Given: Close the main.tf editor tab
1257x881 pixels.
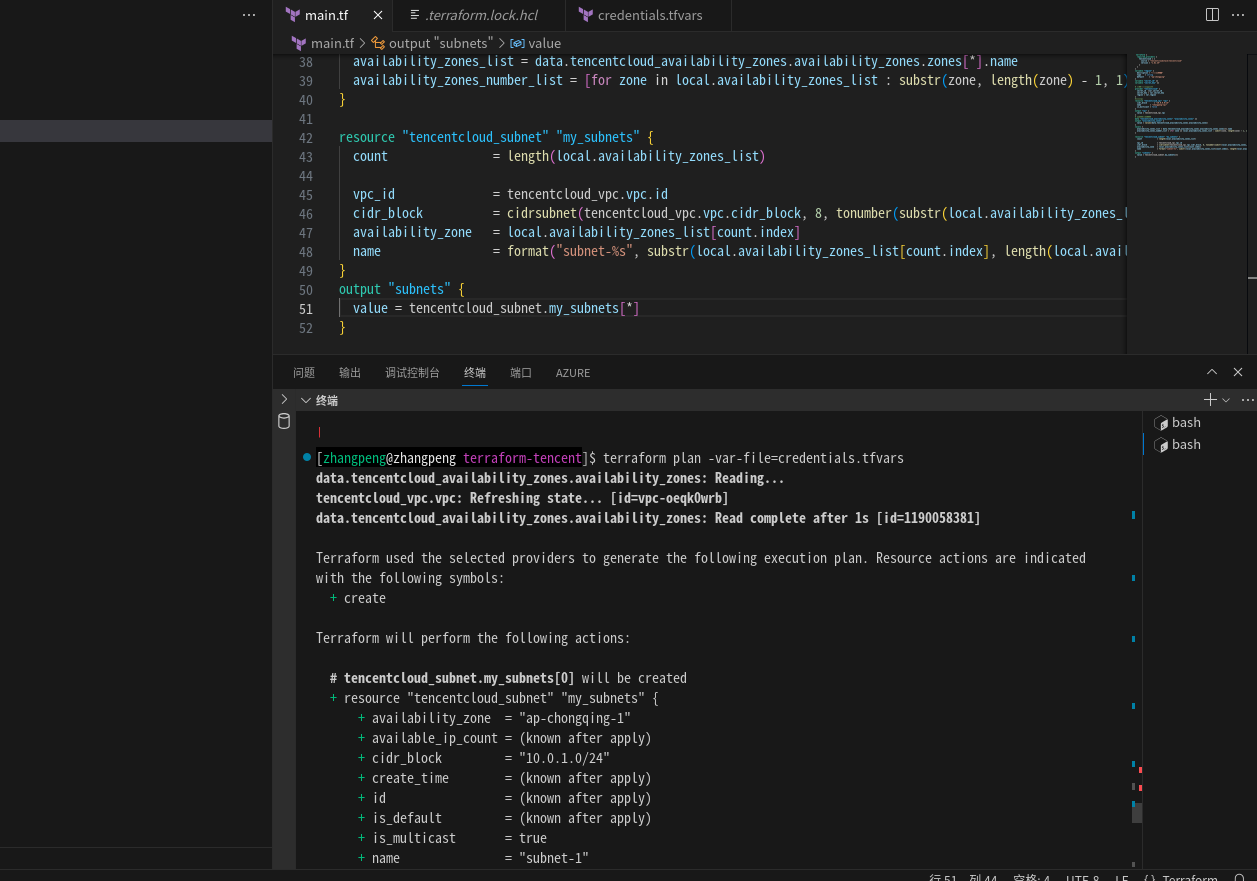Looking at the screenshot, I should pyautogui.click(x=377, y=15).
